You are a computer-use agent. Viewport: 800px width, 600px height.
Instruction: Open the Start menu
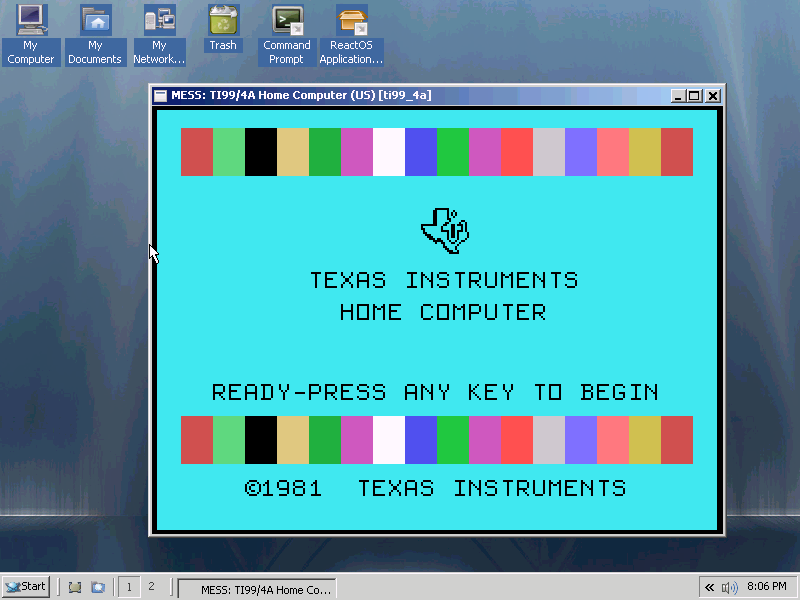[x=26, y=587]
